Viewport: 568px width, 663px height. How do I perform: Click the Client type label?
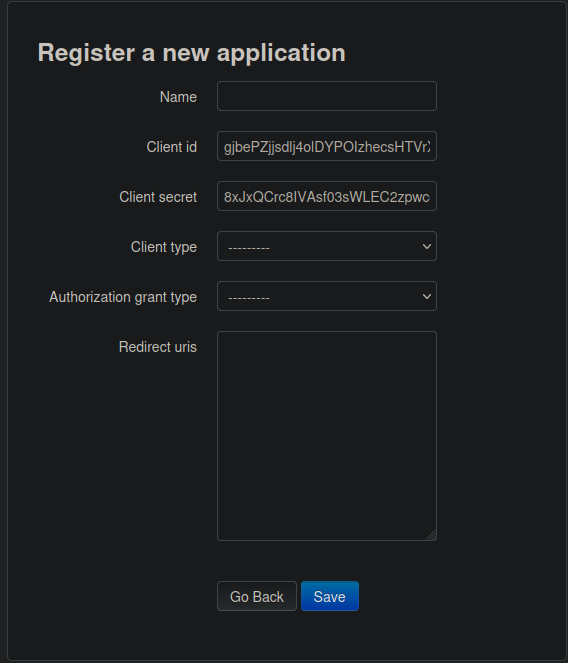coord(164,247)
